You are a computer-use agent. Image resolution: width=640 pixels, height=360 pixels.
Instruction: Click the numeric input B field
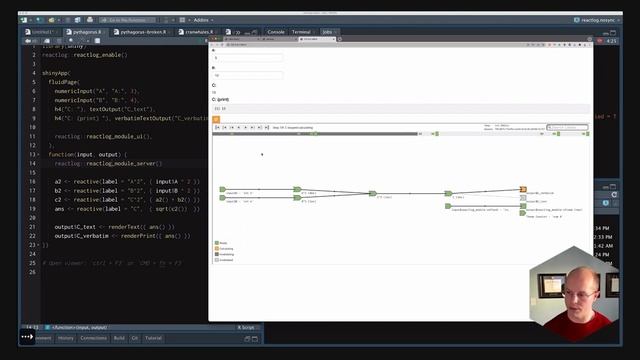(x=248, y=75)
